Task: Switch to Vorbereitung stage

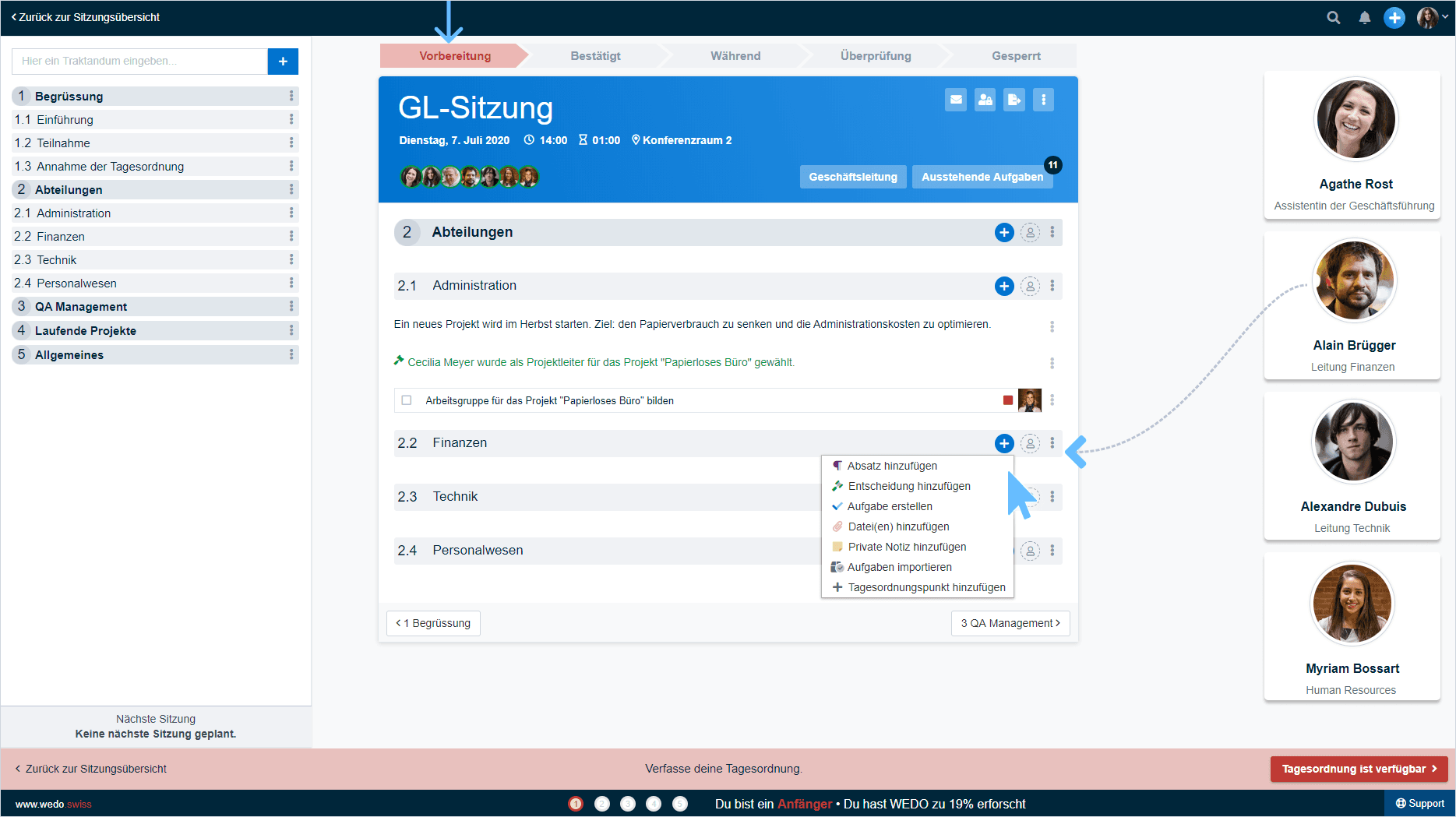Action: pyautogui.click(x=455, y=56)
